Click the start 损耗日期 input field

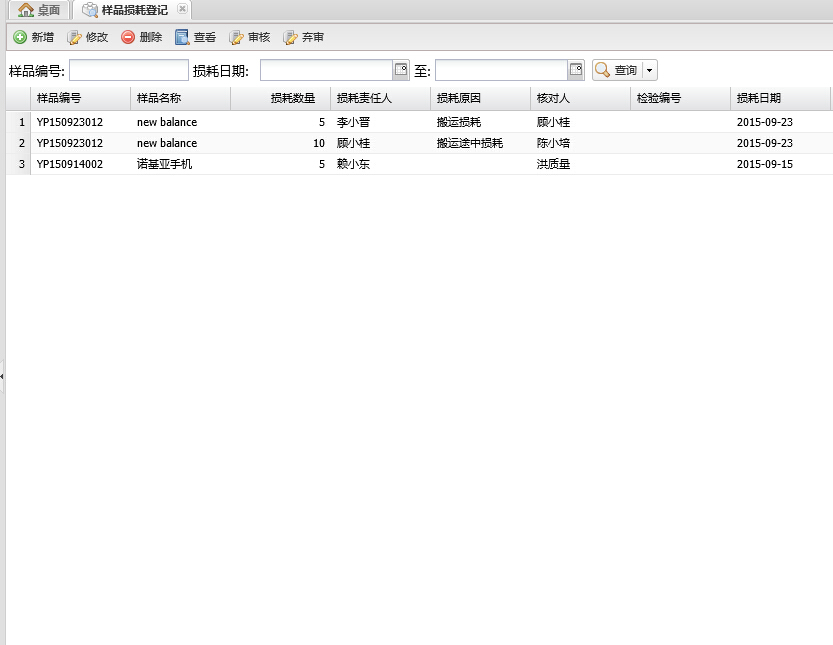326,70
